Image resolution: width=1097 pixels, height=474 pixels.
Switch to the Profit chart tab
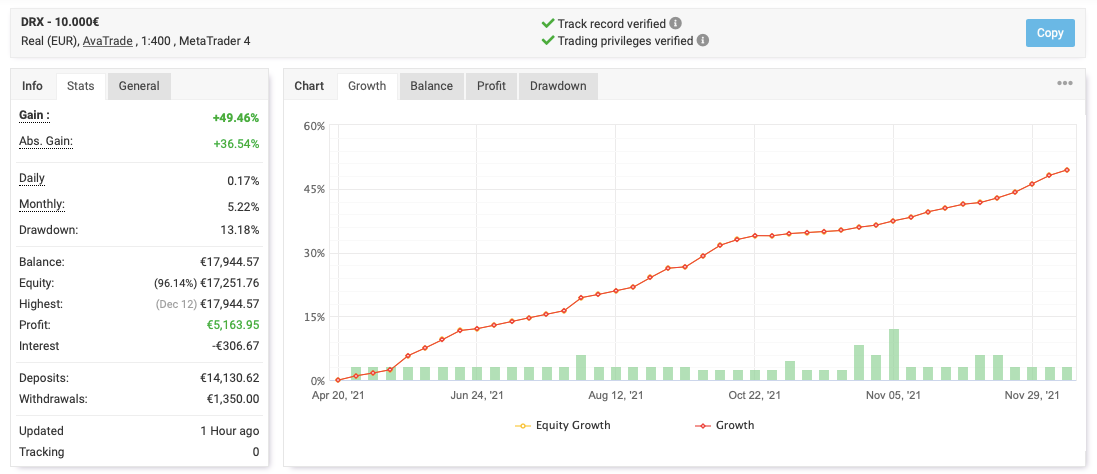click(x=491, y=86)
